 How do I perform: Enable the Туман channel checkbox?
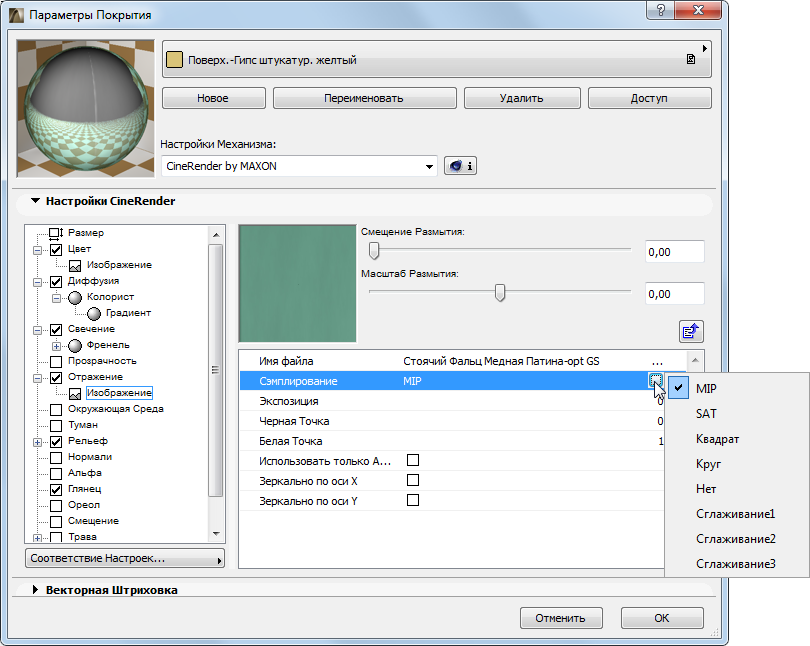point(56,426)
